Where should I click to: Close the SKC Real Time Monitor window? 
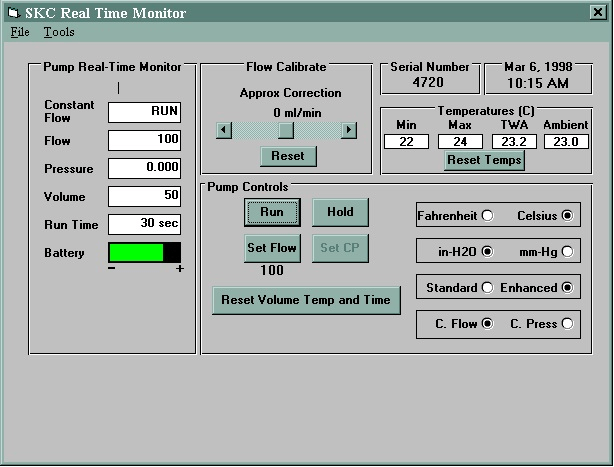598,13
